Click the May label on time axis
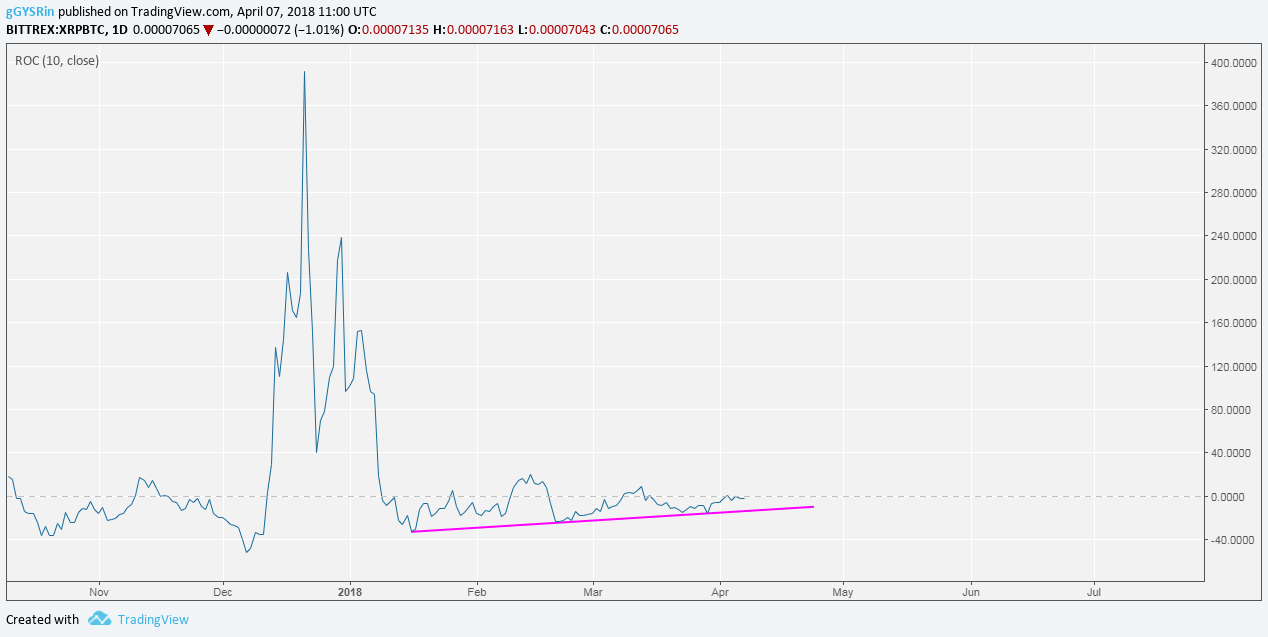The image size is (1268, 637). pyautogui.click(x=843, y=592)
